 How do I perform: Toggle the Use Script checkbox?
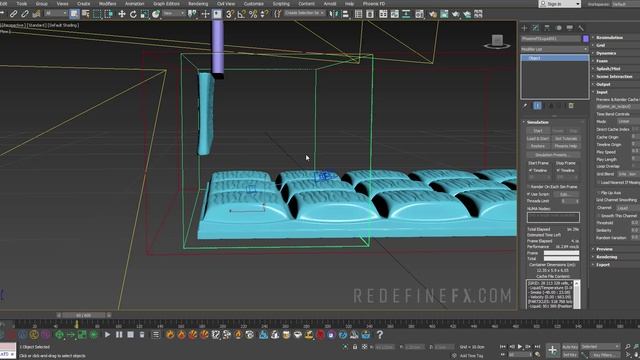[x=529, y=194]
